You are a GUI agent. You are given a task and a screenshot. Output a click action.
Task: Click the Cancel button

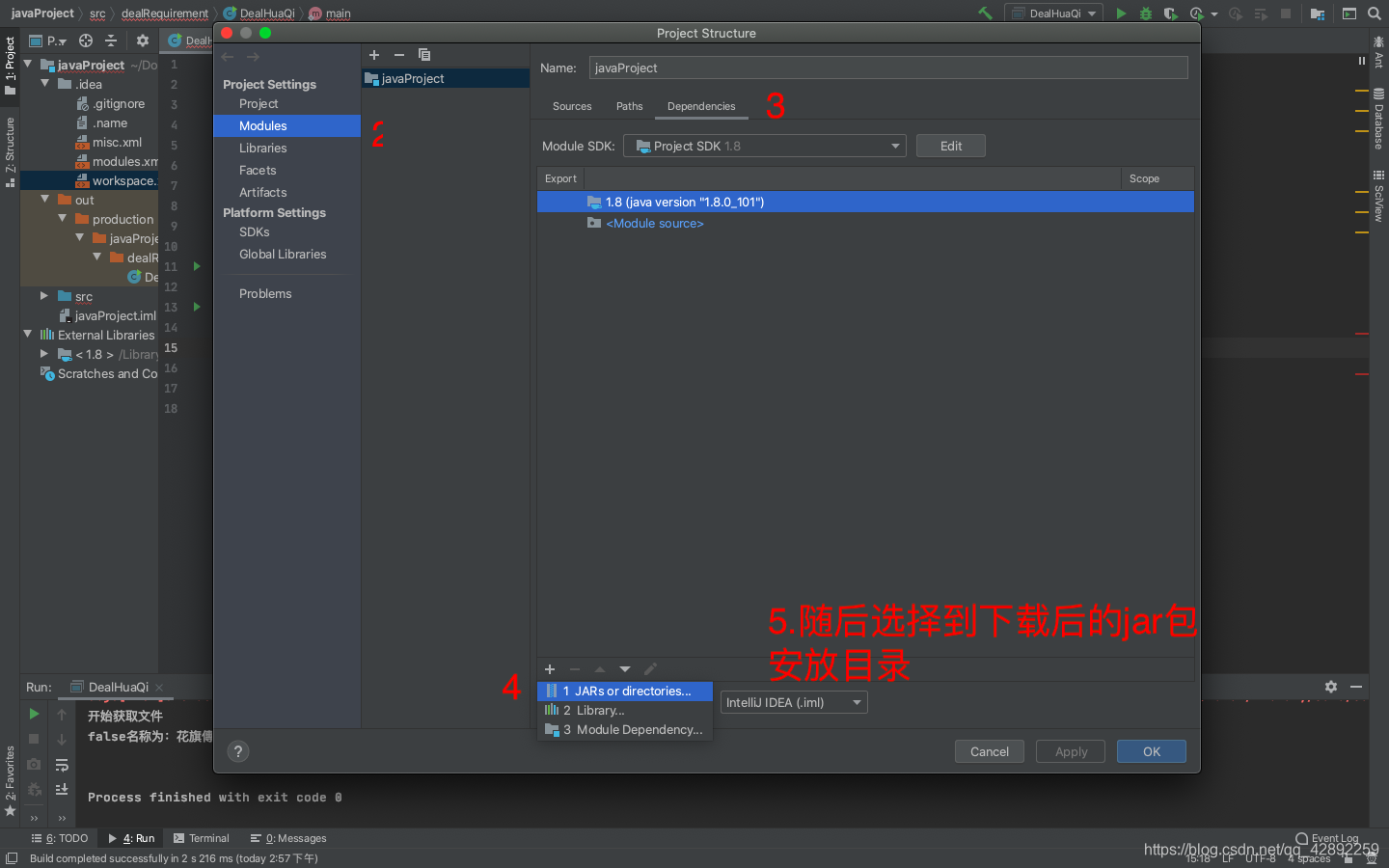pos(990,751)
